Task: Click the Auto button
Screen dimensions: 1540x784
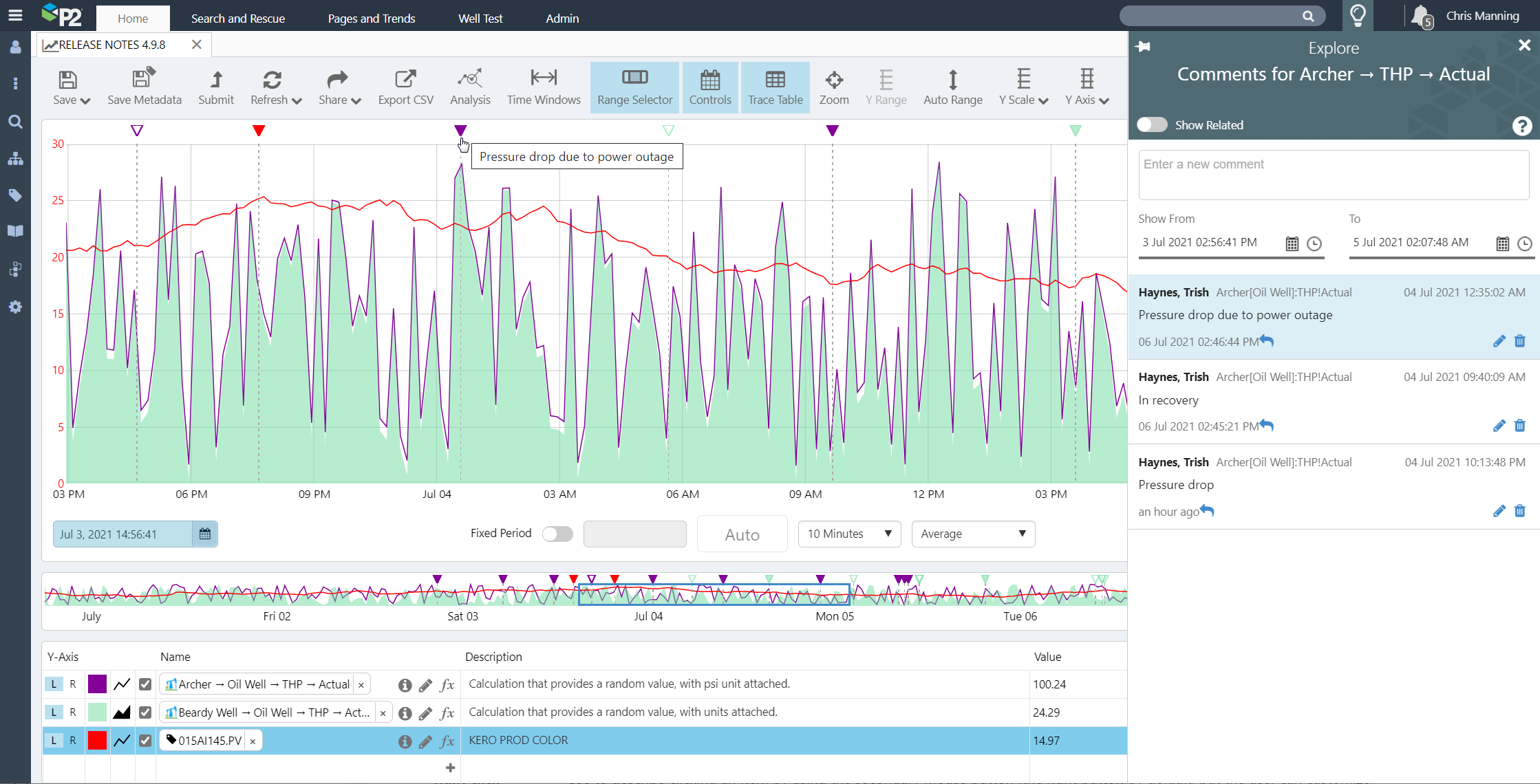Action: click(742, 534)
